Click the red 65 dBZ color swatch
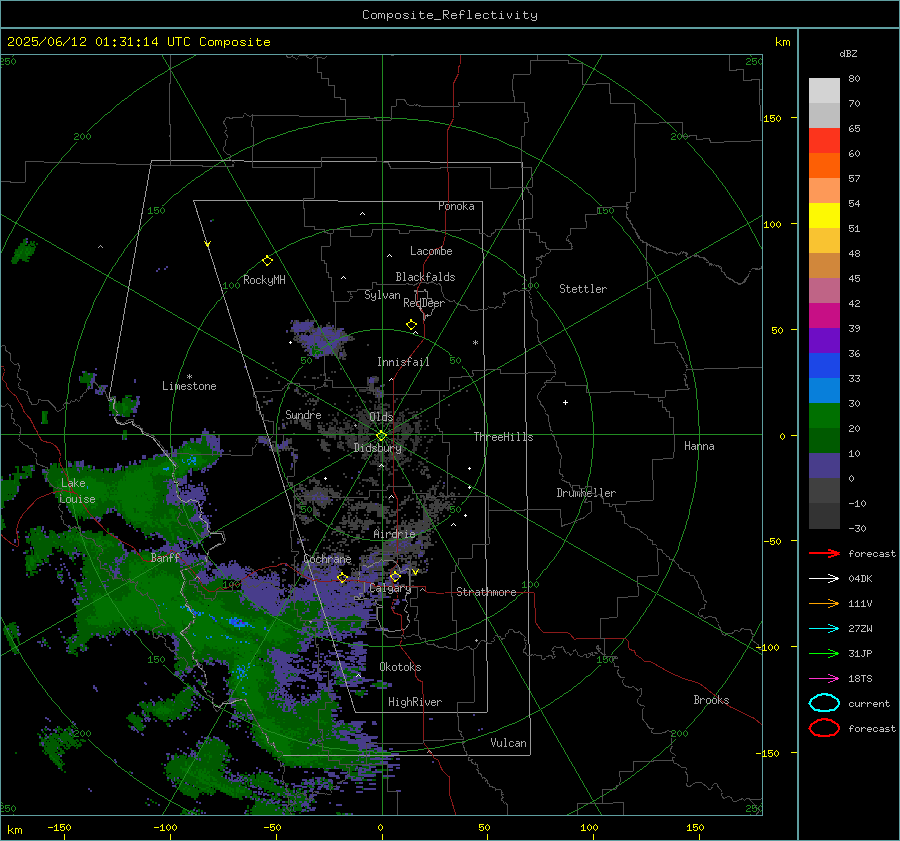The height and width of the screenshot is (841, 900). 824,141
